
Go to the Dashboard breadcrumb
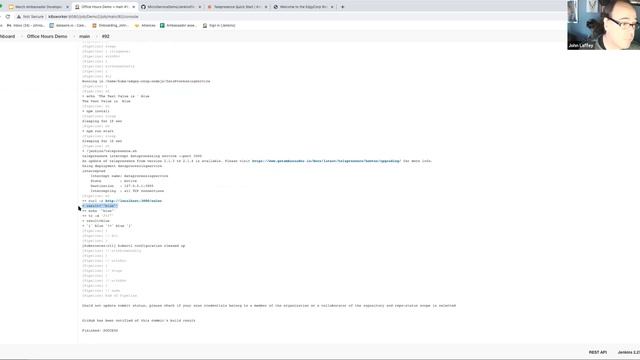click(x=7, y=36)
